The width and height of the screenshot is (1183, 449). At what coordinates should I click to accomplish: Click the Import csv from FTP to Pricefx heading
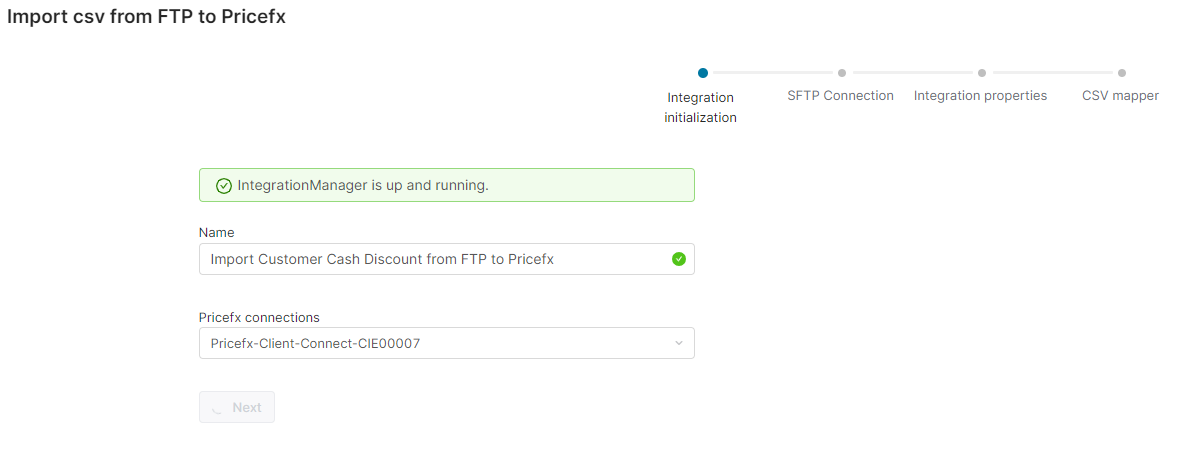pyautogui.click(x=146, y=17)
